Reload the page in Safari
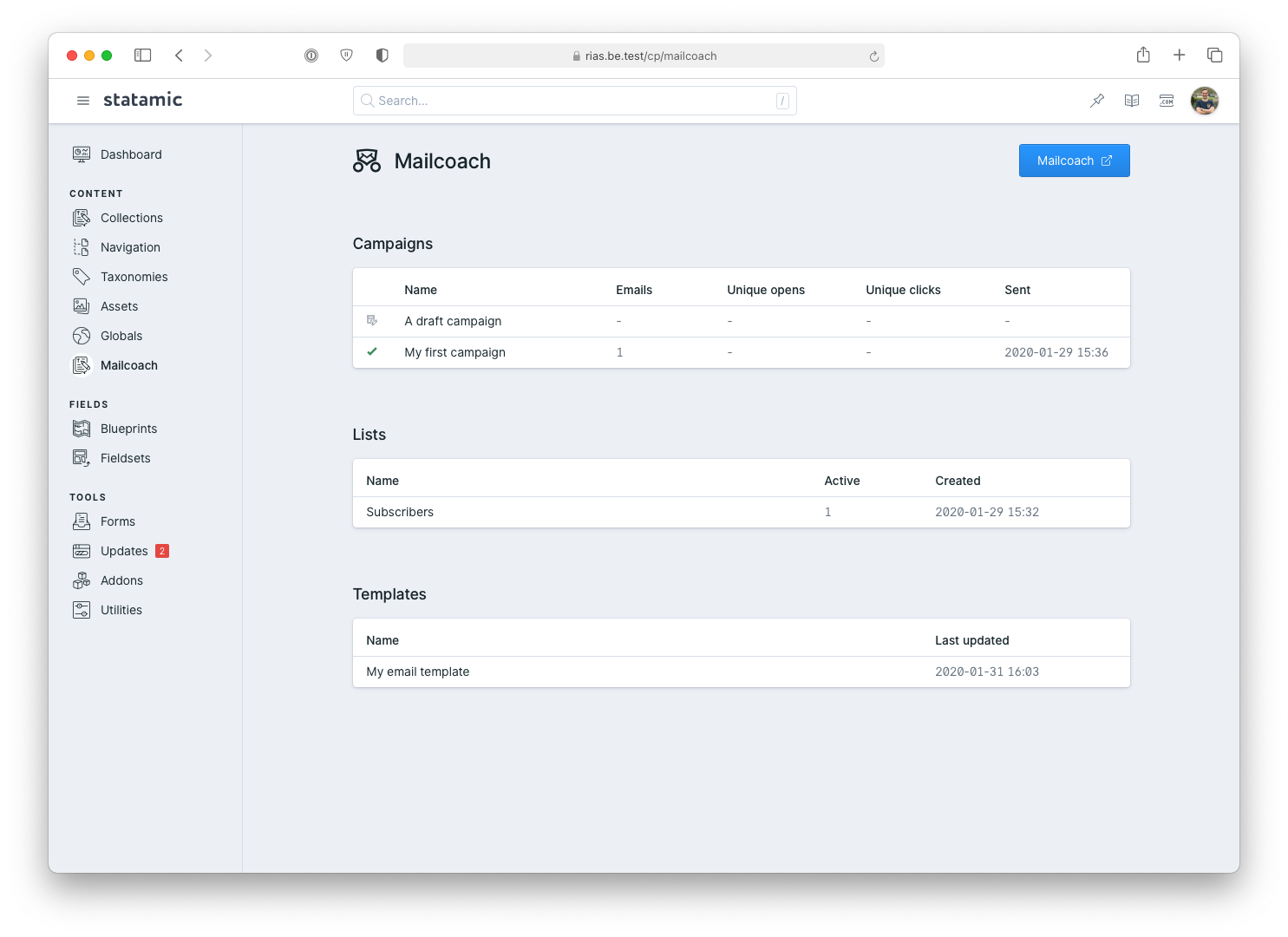 [x=873, y=56]
